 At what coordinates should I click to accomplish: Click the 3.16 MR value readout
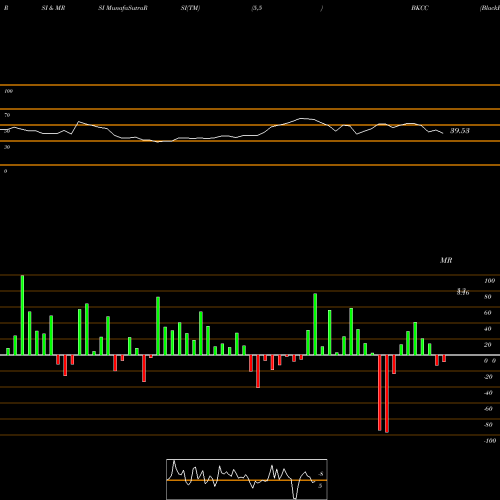pyautogui.click(x=463, y=292)
